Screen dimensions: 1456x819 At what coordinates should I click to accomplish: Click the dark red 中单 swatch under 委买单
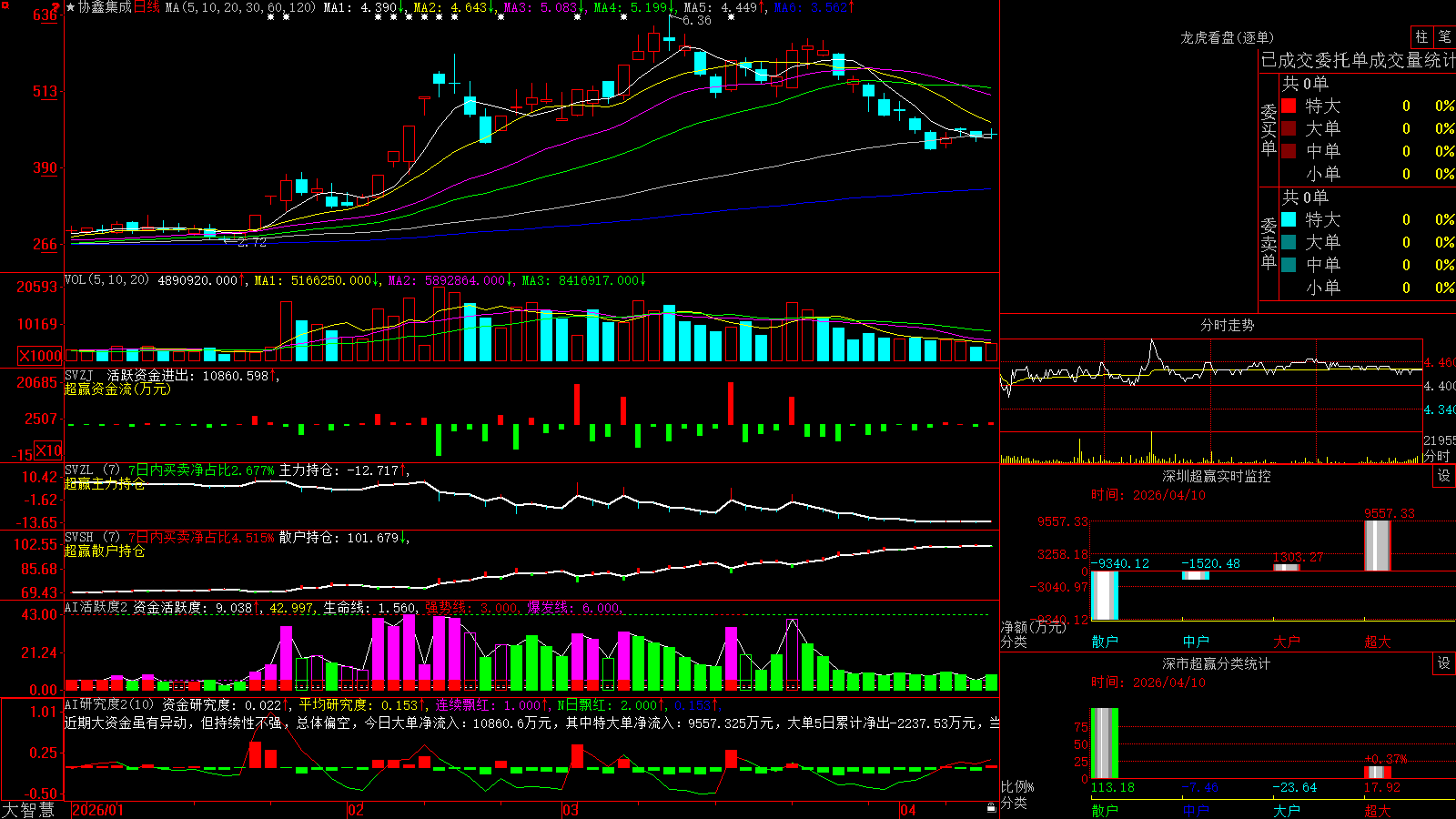[1289, 151]
